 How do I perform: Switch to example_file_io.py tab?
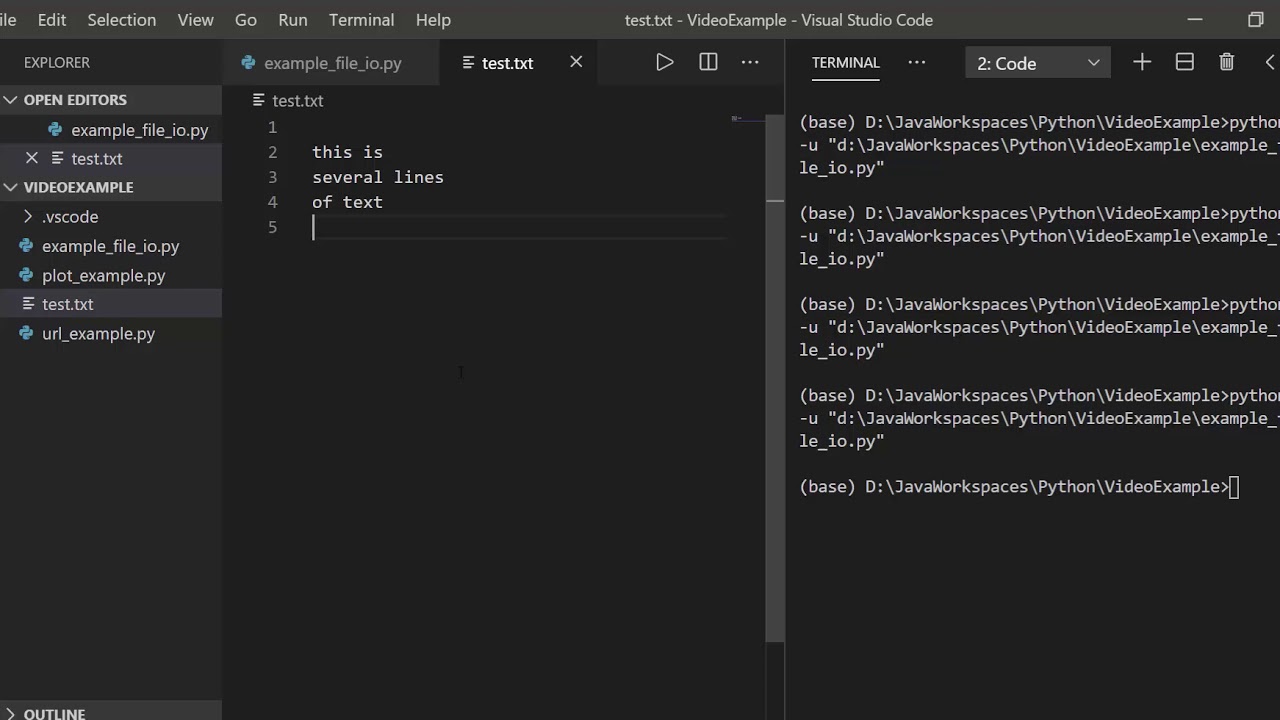[x=332, y=63]
